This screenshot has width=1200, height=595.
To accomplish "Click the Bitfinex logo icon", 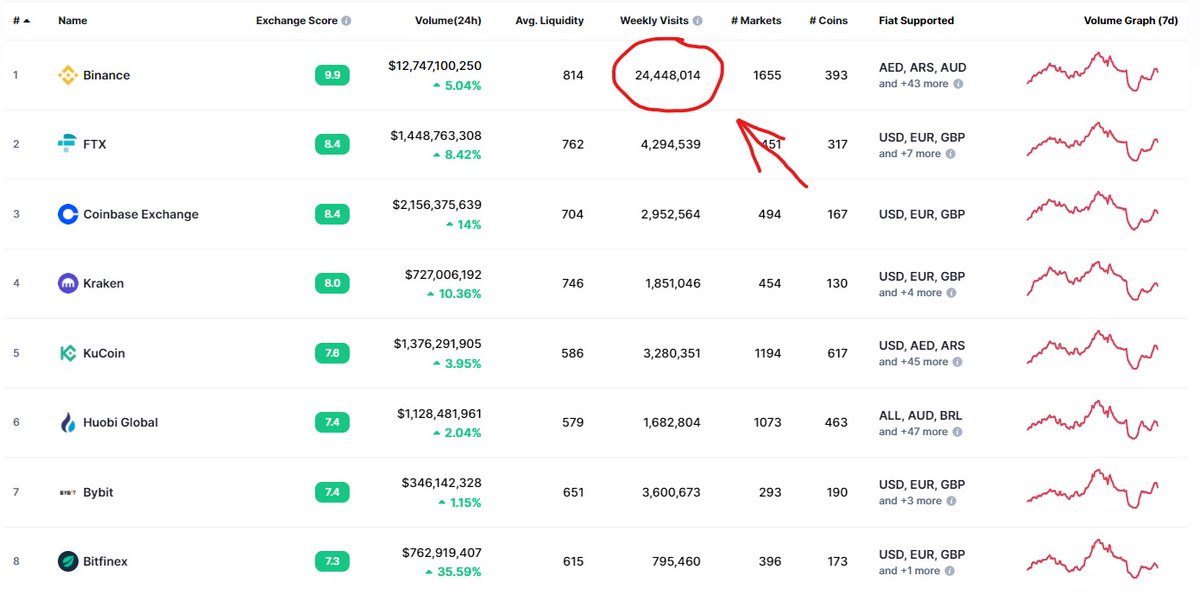I will pos(68,561).
